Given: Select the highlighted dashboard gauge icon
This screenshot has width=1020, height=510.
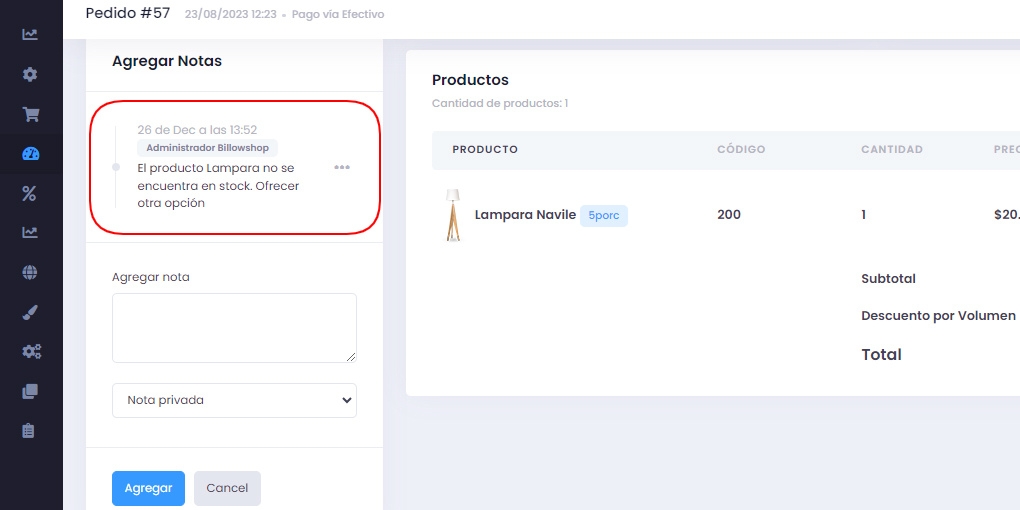Looking at the screenshot, I should pyautogui.click(x=30, y=154).
